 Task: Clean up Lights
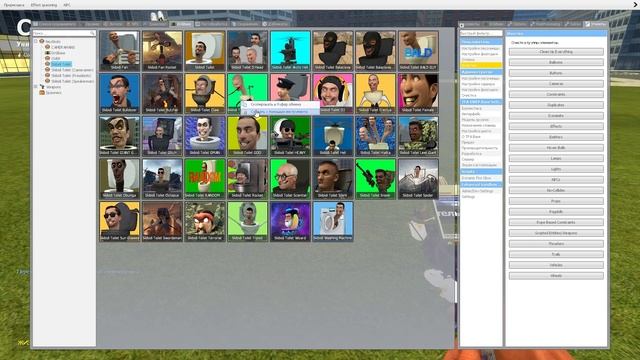[x=556, y=169]
